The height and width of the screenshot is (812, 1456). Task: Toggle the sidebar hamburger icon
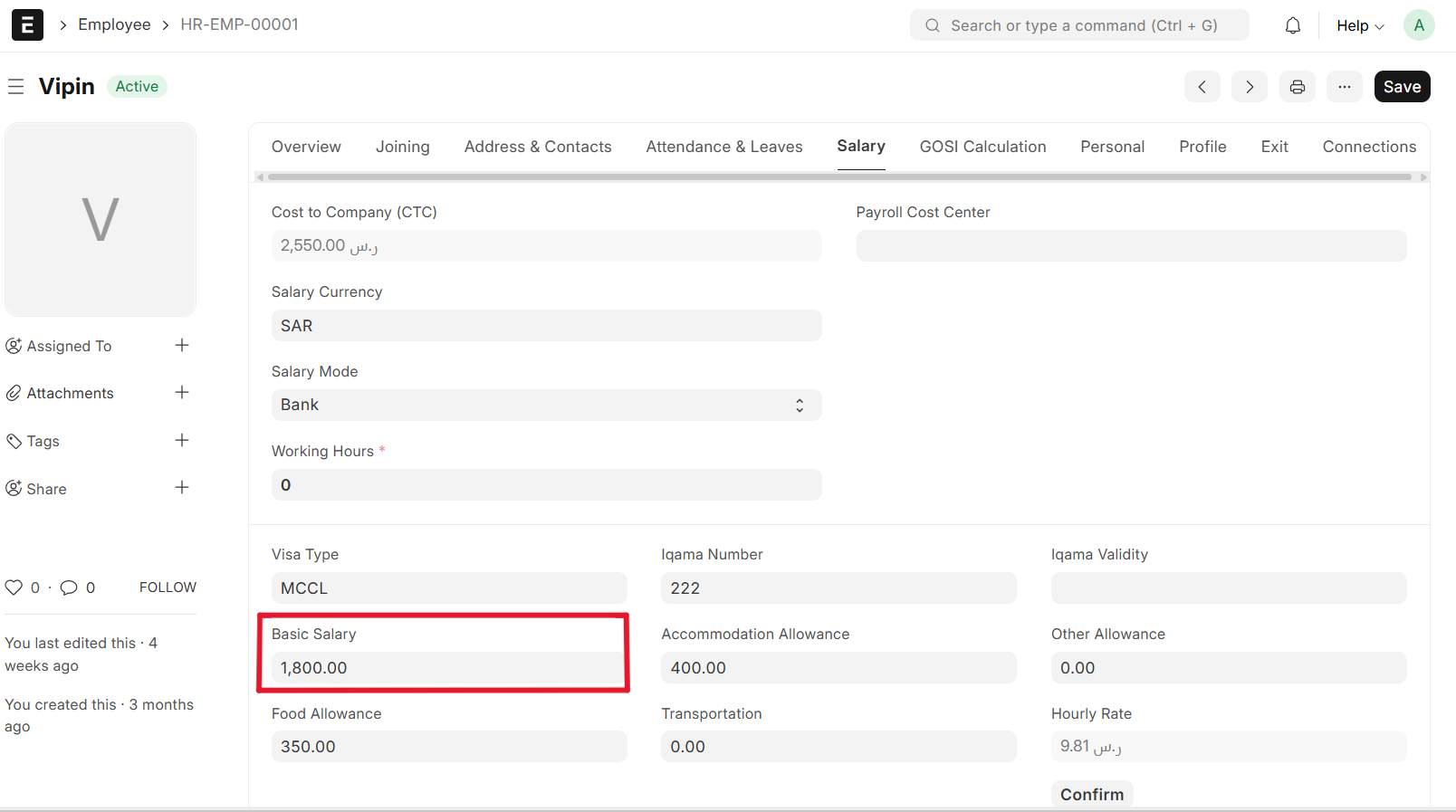[x=15, y=87]
